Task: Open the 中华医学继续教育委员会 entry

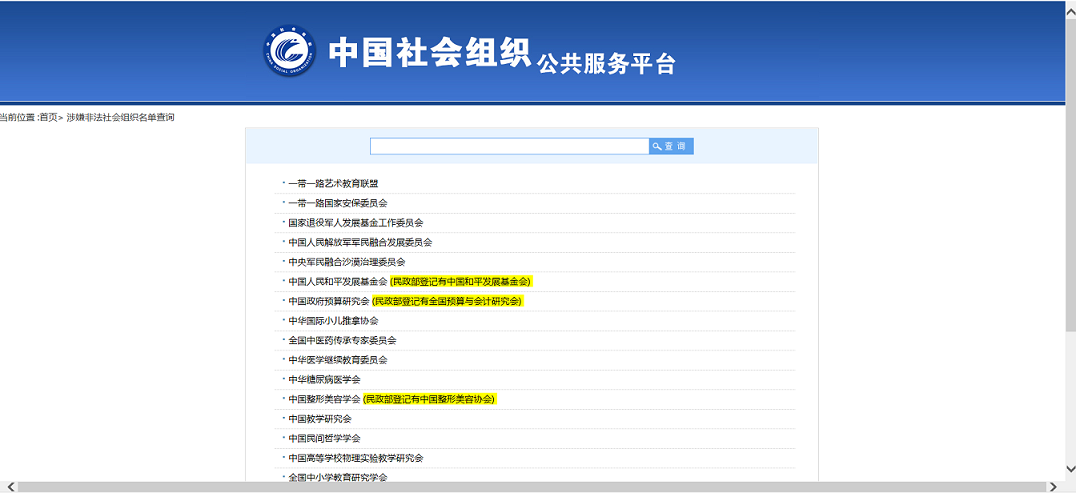Action: (337, 360)
